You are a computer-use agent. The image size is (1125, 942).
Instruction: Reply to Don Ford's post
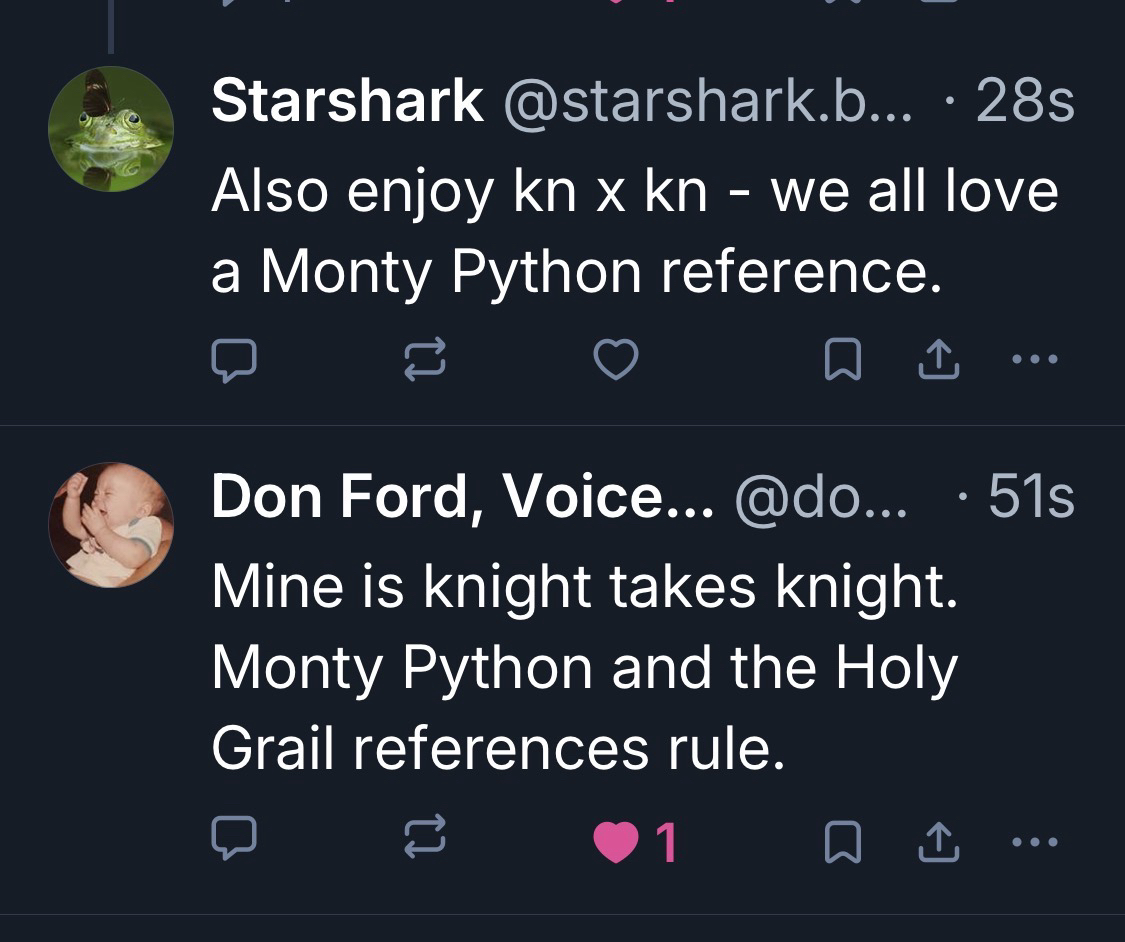(x=234, y=840)
